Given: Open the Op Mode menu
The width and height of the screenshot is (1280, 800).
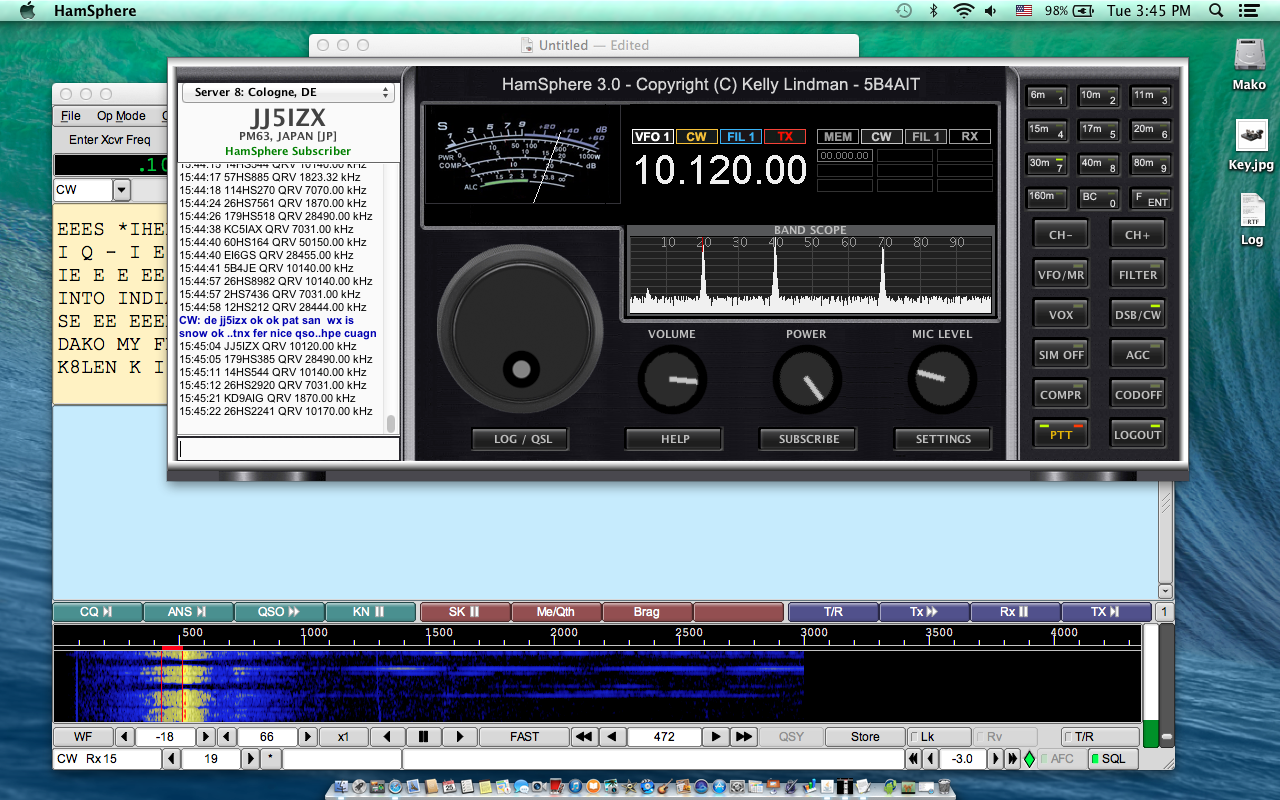Looking at the screenshot, I should (121, 116).
